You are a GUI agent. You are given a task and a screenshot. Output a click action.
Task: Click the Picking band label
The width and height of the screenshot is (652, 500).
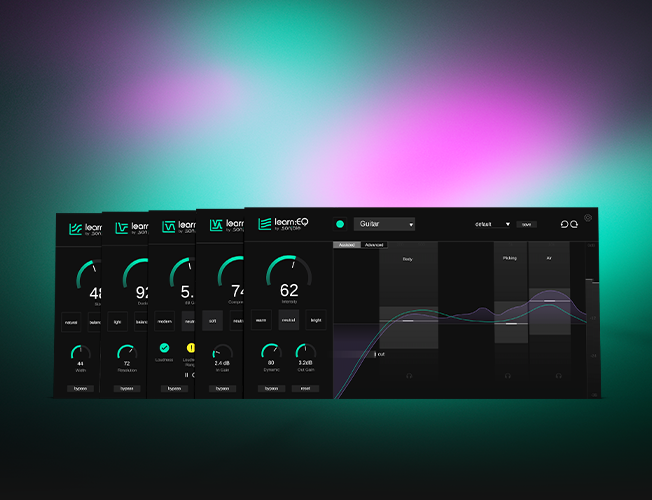pyautogui.click(x=509, y=258)
